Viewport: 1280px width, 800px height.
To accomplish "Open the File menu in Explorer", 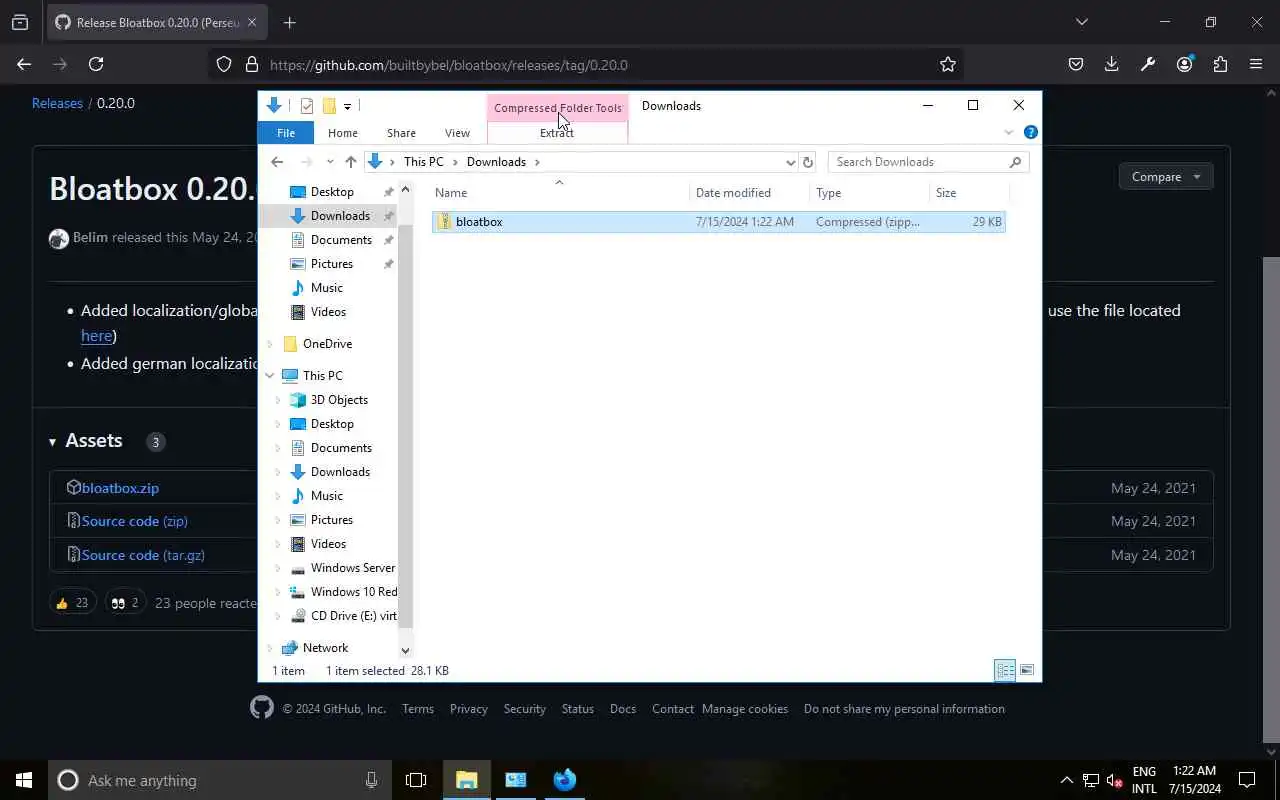I will (x=286, y=133).
